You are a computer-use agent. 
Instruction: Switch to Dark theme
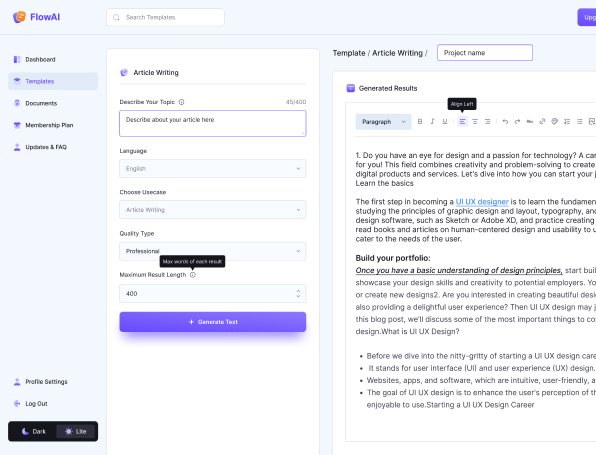[x=33, y=431]
